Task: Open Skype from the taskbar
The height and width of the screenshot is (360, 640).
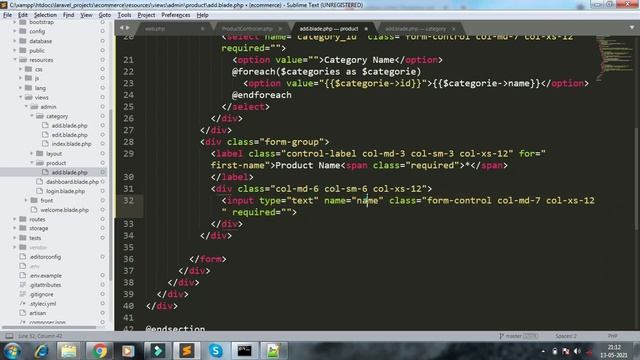Action: [x=215, y=351]
